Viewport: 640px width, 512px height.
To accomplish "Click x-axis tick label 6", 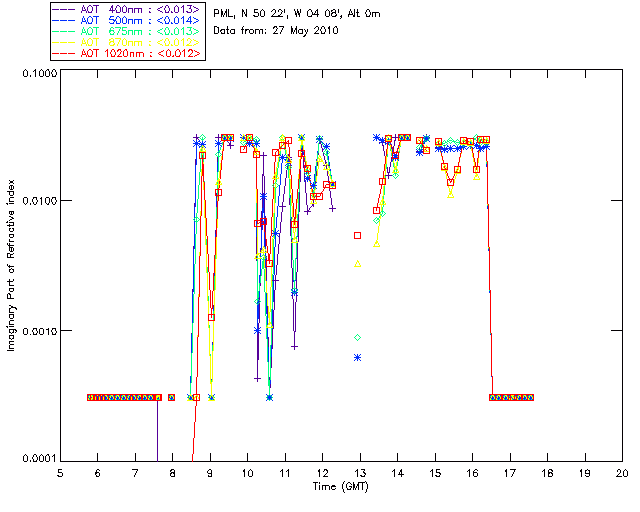I will pos(98,473).
